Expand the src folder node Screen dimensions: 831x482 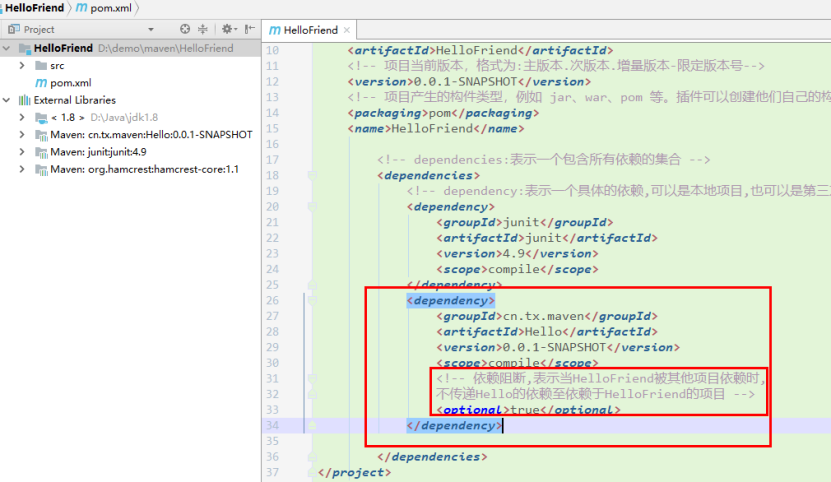22,65
